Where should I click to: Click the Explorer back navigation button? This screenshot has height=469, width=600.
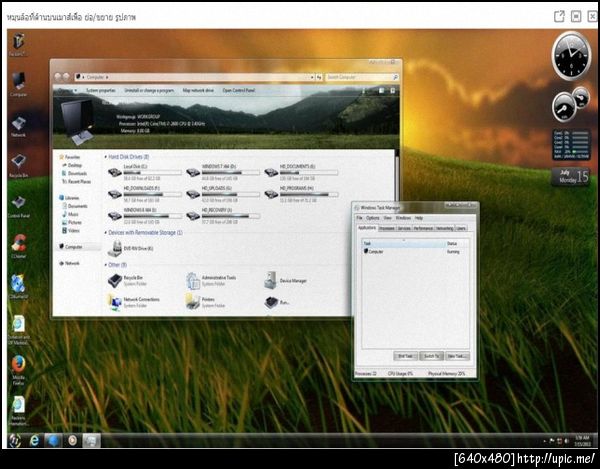[58, 77]
